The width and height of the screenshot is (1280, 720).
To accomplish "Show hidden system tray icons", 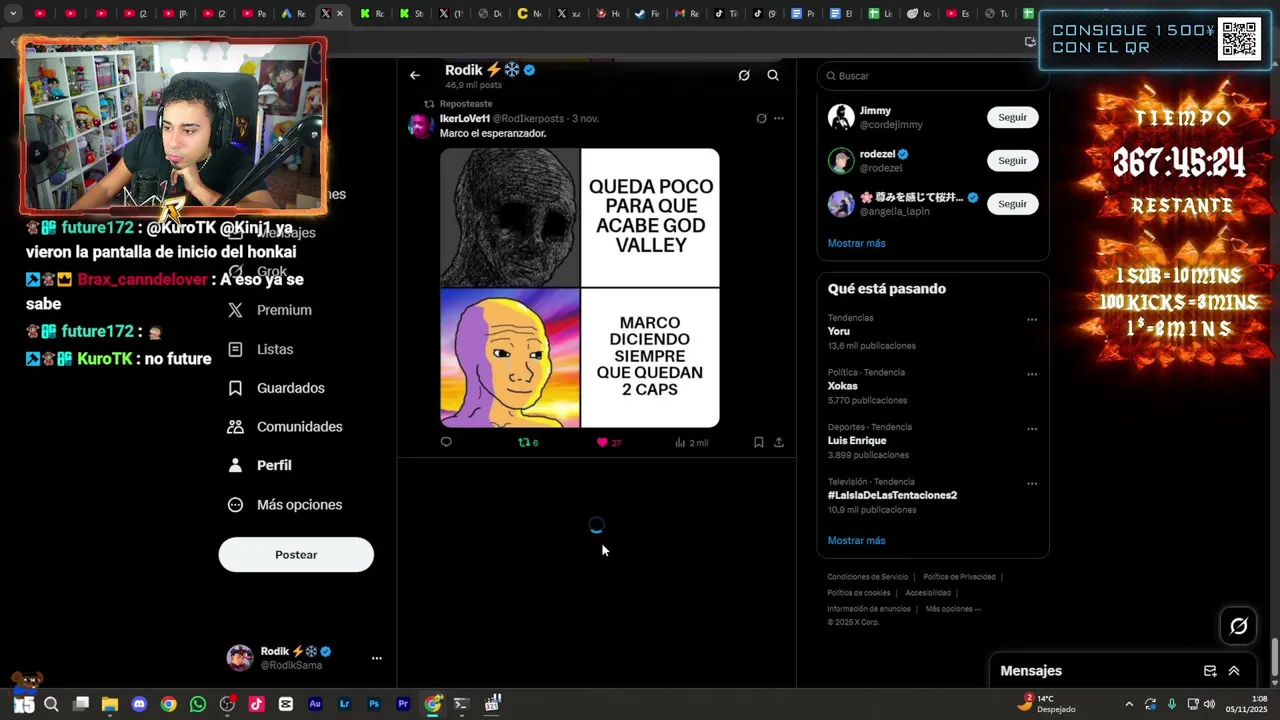I will click(x=1129, y=704).
